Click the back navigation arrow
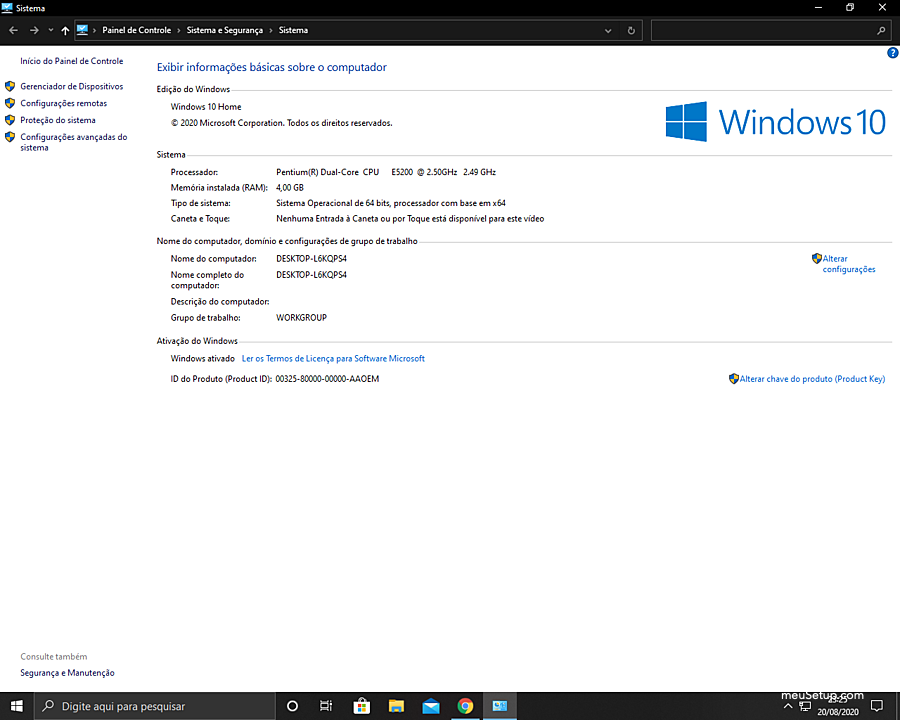Screen dimensions: 900x720 (13, 31)
